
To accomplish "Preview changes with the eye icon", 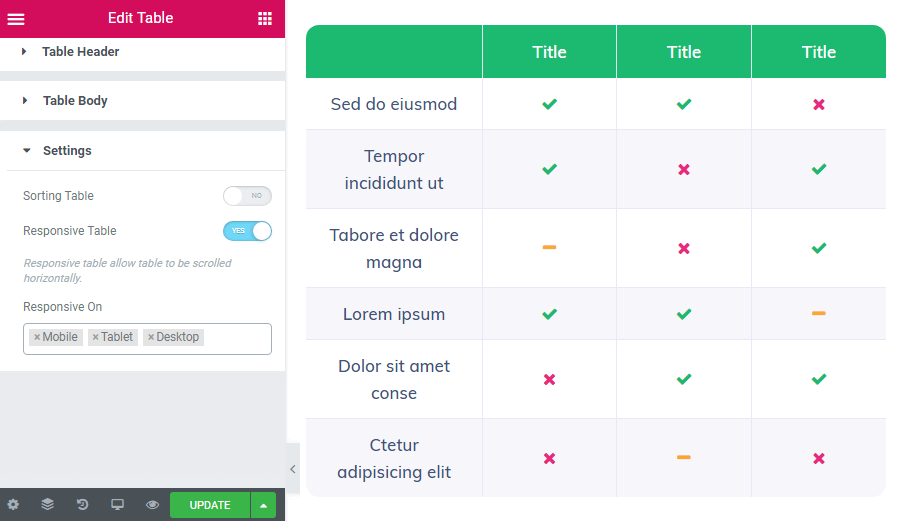I will 153,504.
